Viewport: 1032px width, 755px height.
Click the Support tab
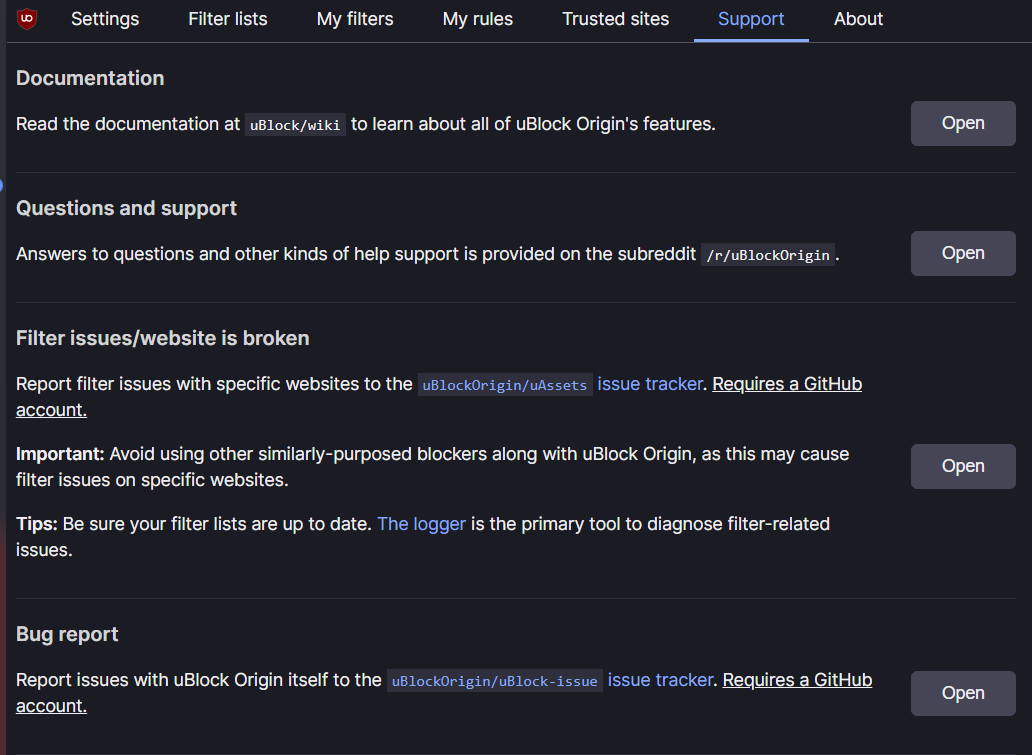[x=751, y=19]
